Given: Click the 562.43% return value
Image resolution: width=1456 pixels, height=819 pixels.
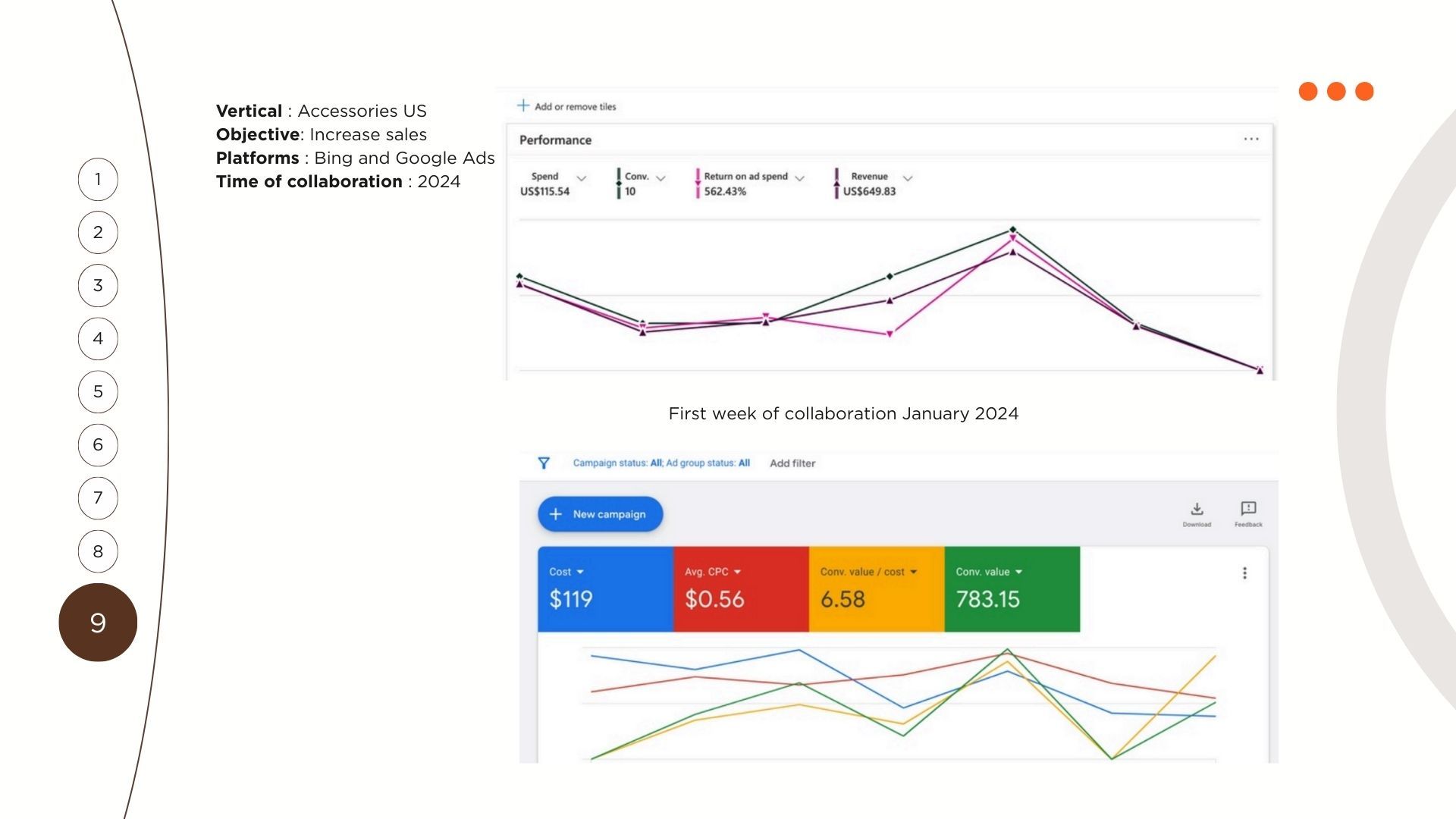Looking at the screenshot, I should click(x=725, y=192).
